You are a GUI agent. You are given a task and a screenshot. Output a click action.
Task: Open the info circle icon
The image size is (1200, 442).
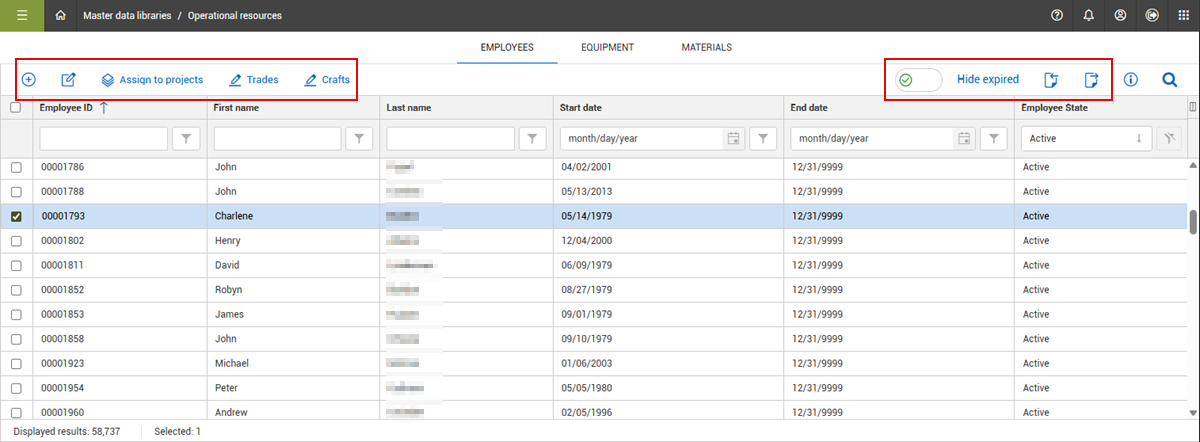point(1131,80)
